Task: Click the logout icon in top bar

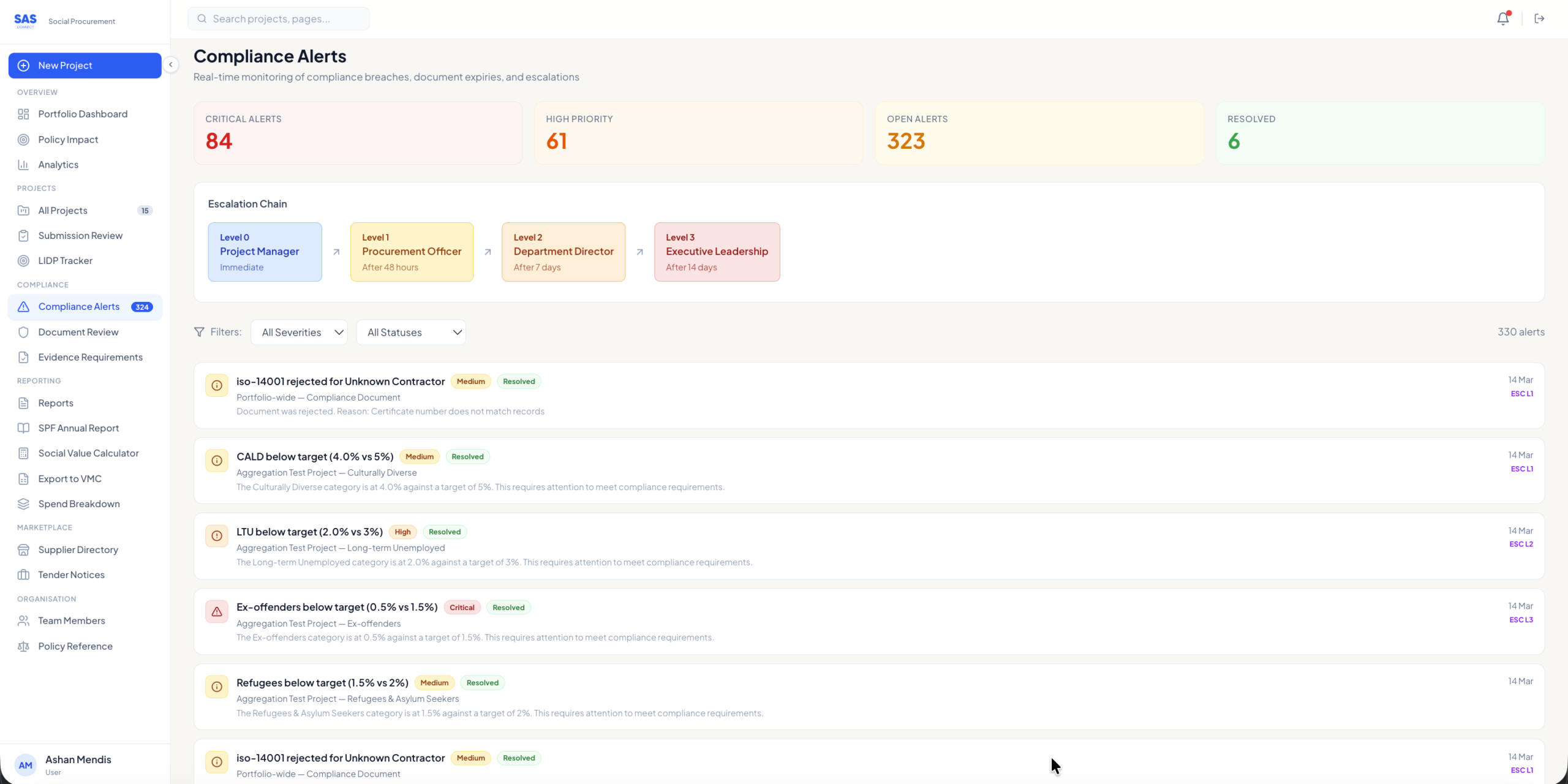Action: (x=1539, y=19)
